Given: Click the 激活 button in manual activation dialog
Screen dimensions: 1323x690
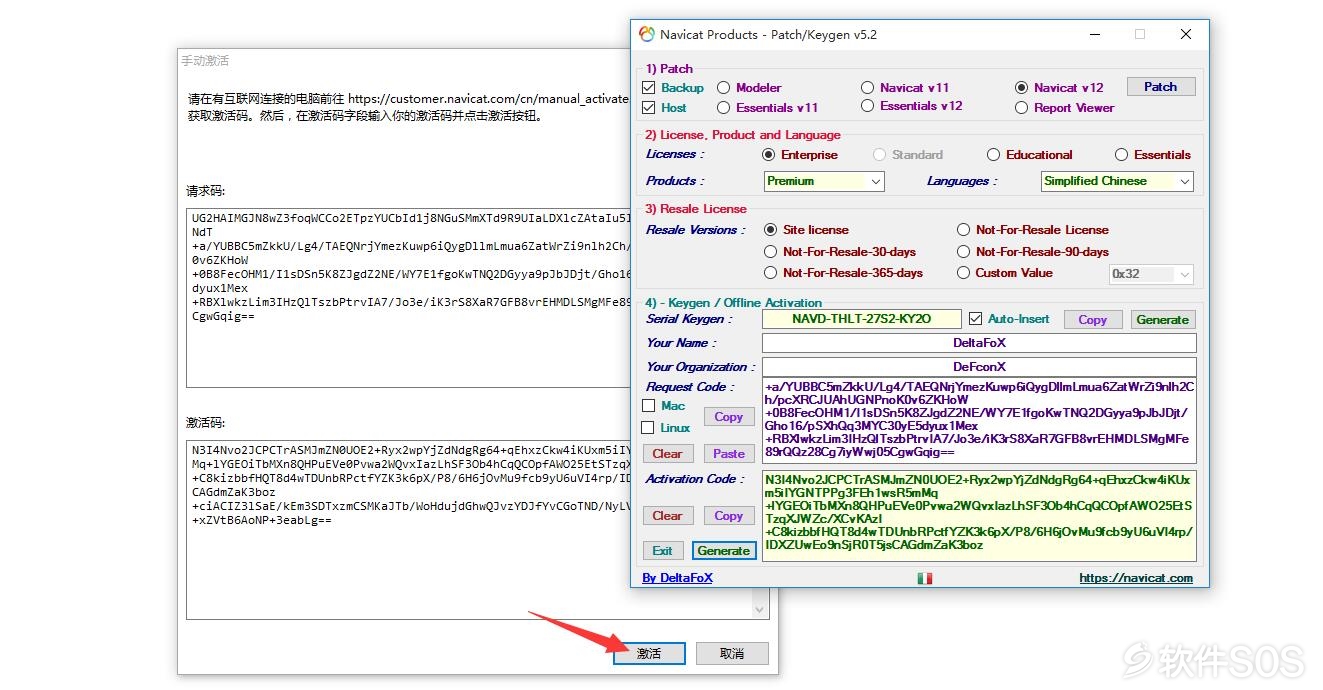Looking at the screenshot, I should coord(649,653).
